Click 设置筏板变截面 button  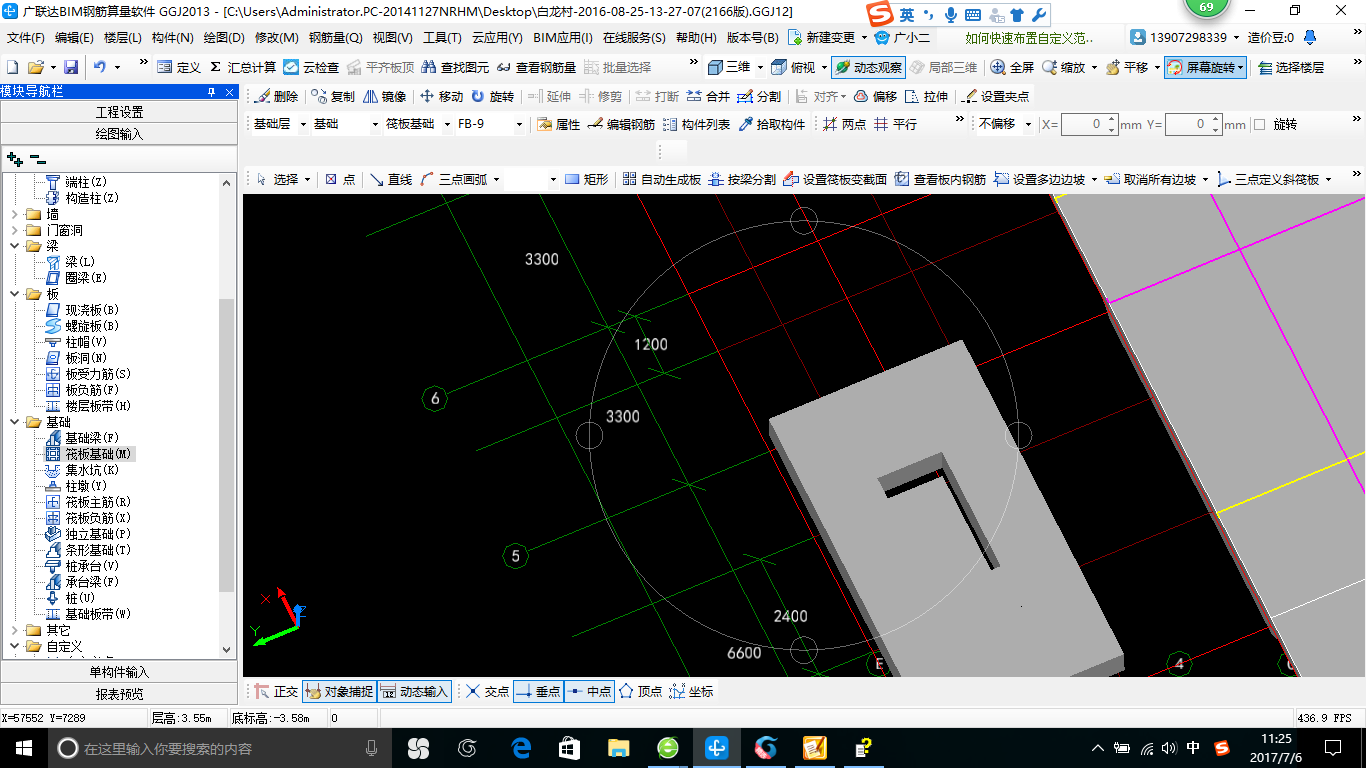tap(835, 179)
